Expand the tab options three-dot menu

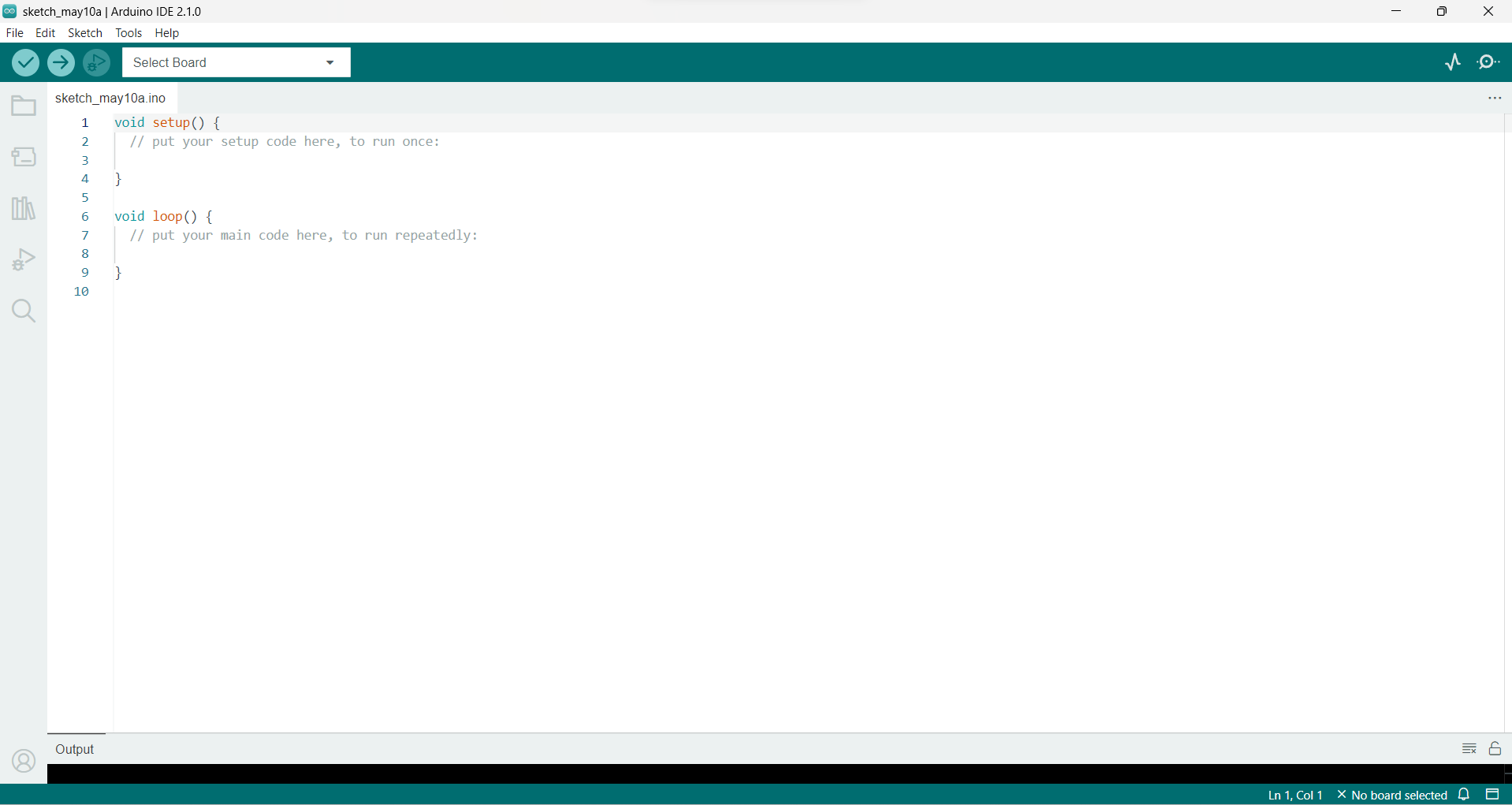1494,98
